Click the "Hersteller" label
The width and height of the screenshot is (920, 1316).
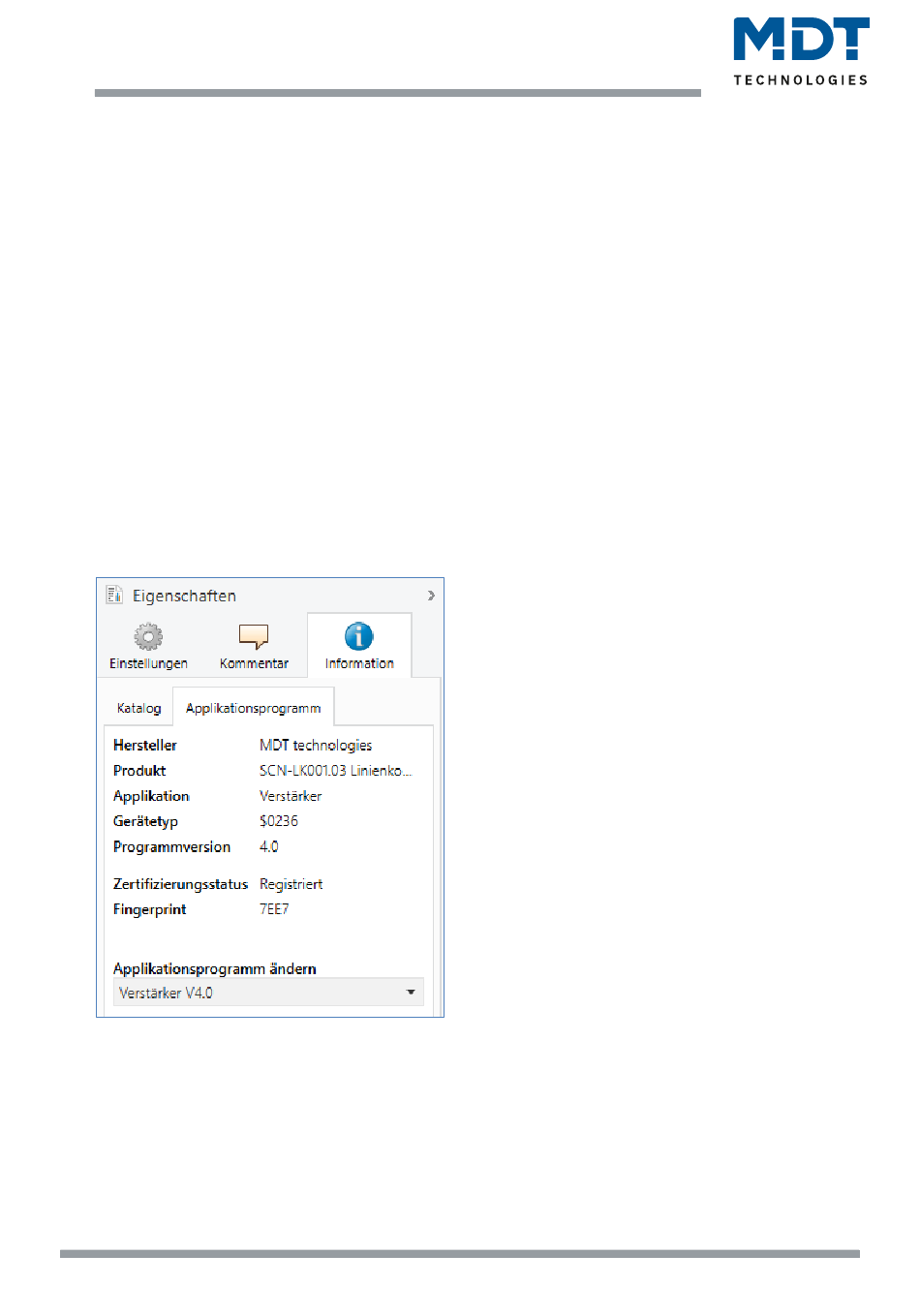[x=145, y=745]
